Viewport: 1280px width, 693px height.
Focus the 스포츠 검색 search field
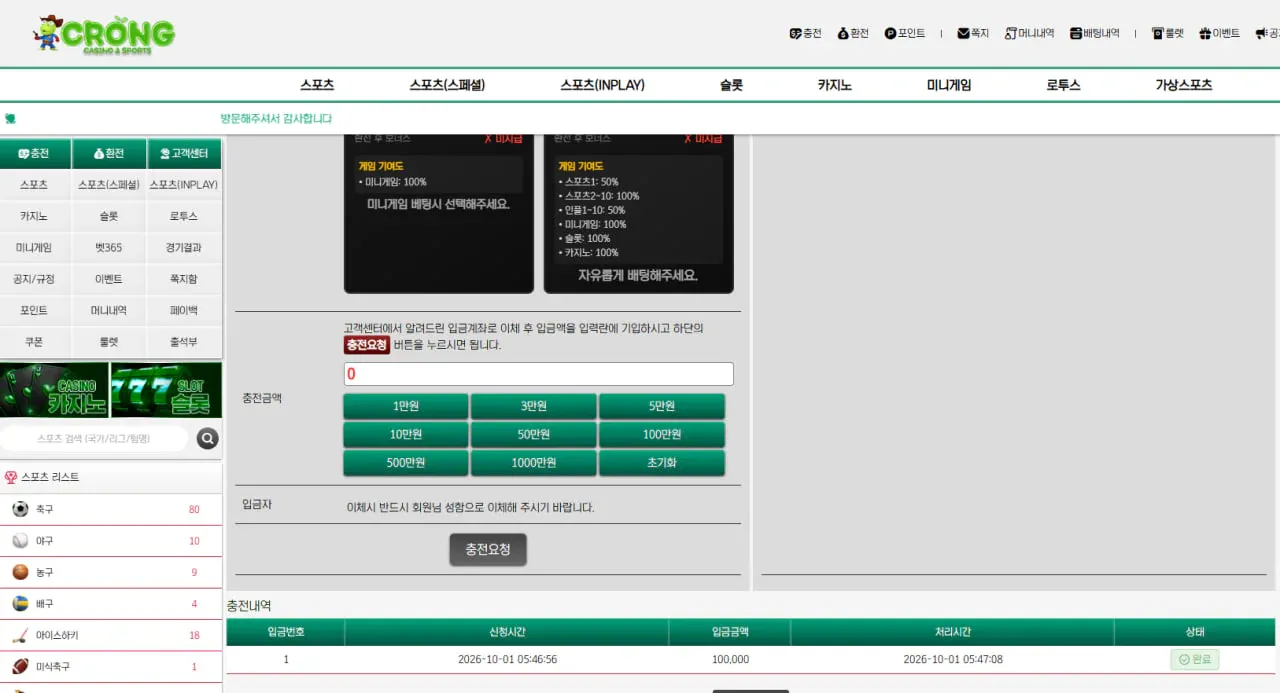tap(94, 438)
